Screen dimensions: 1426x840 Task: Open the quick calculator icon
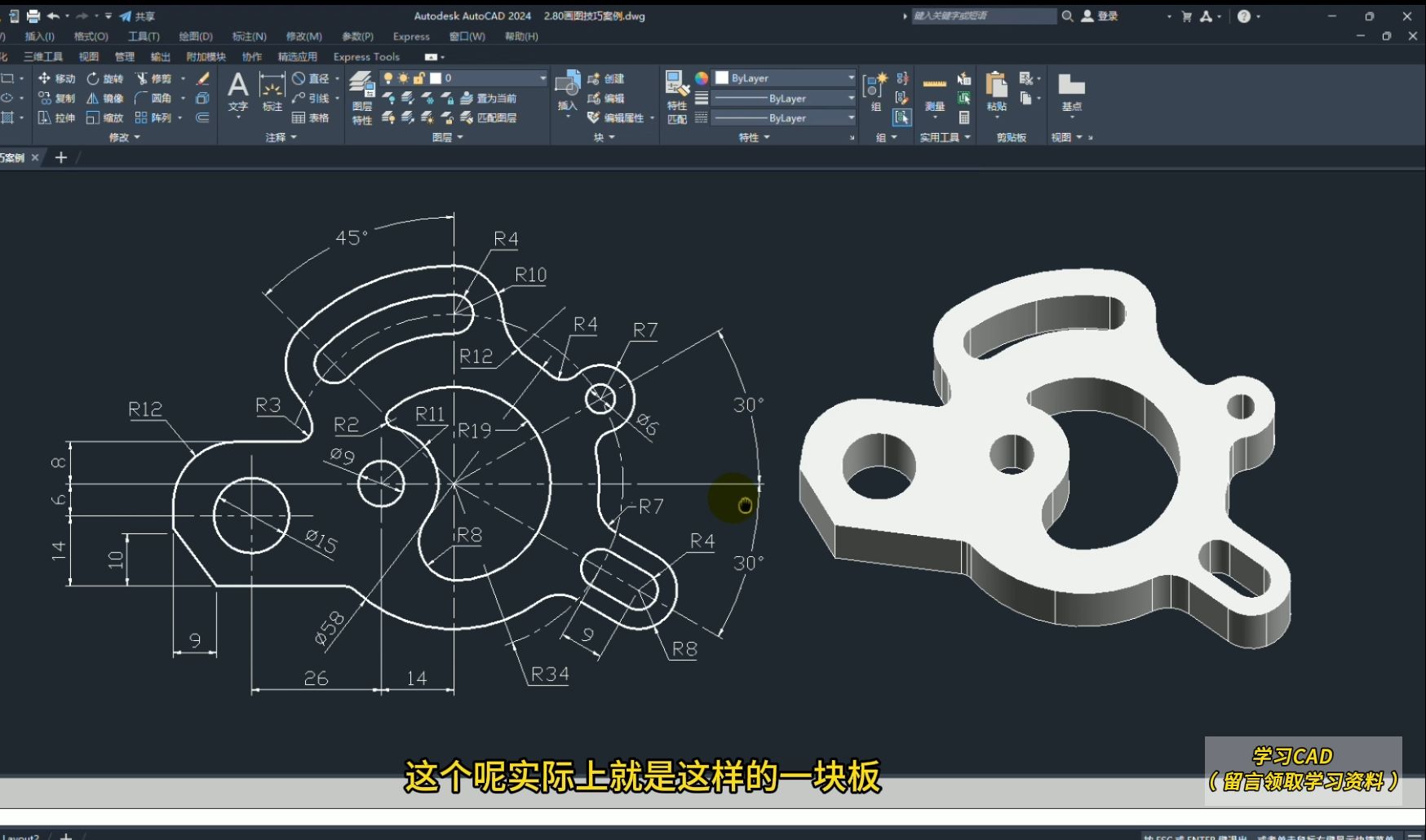[964, 117]
